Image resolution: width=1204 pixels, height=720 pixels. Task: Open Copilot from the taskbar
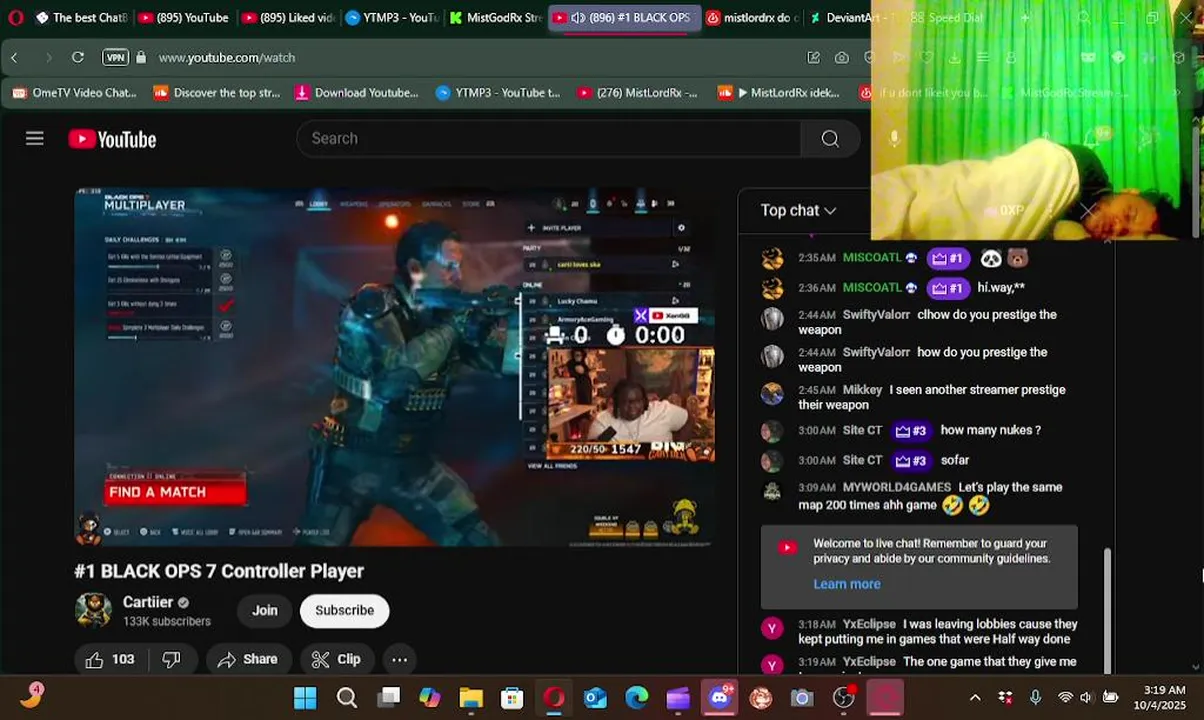point(430,698)
